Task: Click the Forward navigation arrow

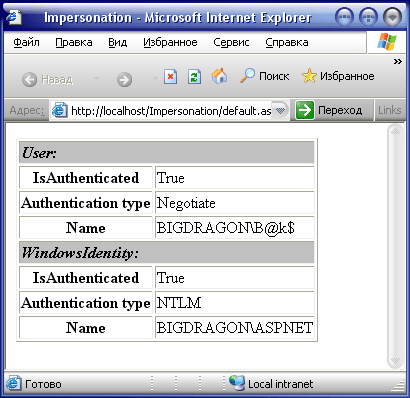Action: tap(124, 80)
